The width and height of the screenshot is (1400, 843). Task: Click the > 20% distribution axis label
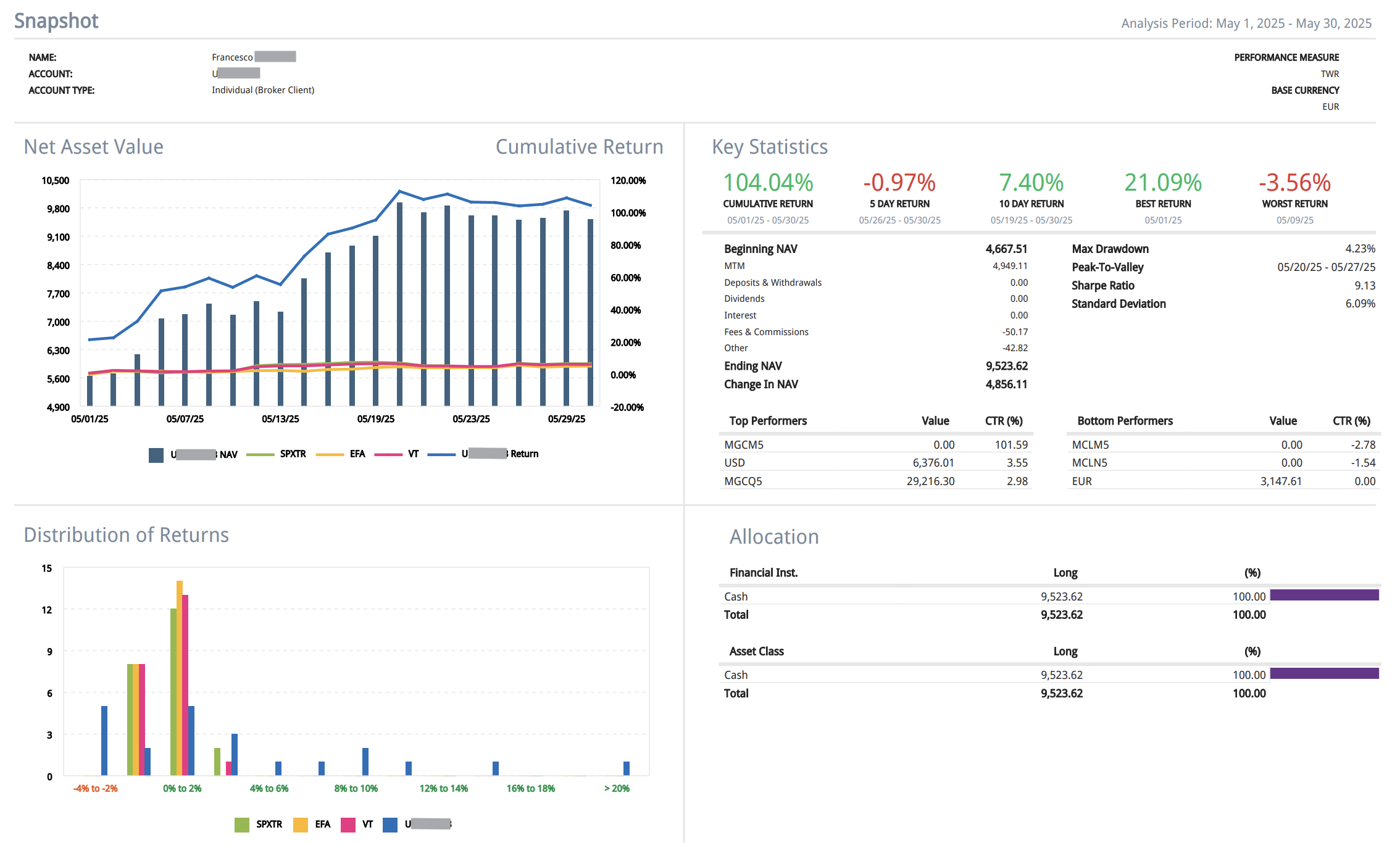coord(617,789)
